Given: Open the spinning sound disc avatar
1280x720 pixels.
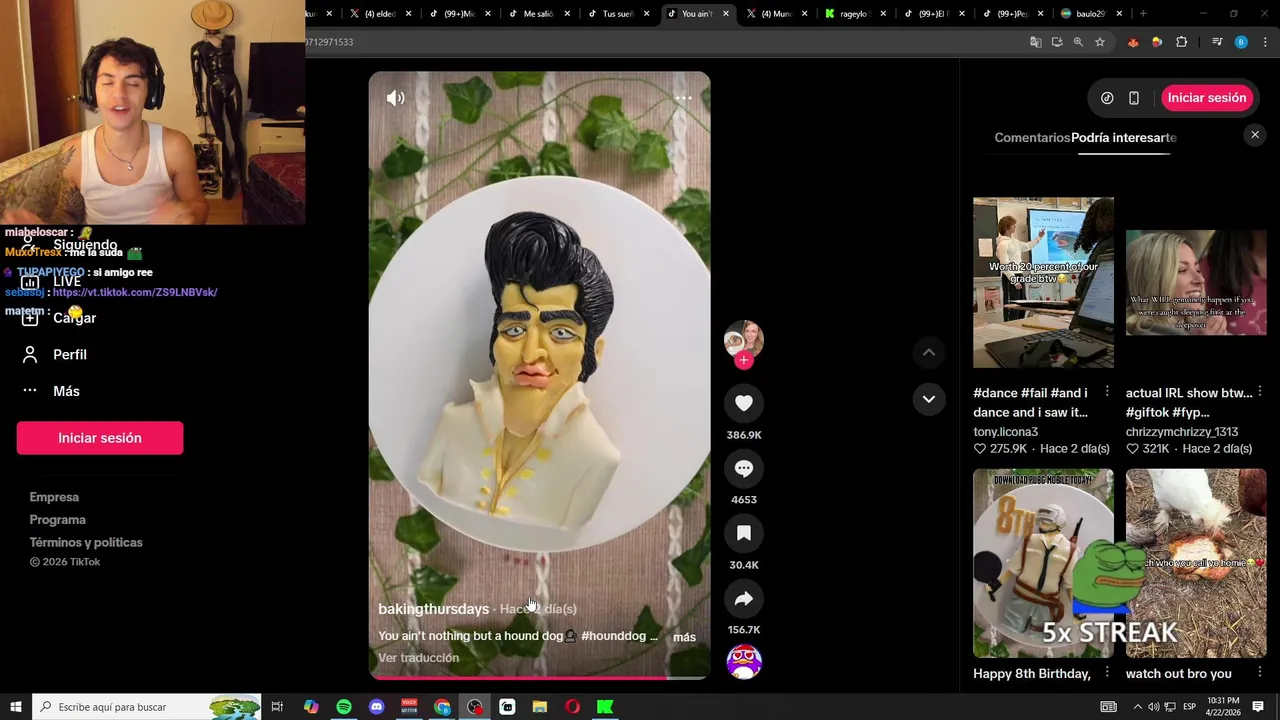Looking at the screenshot, I should pos(744,662).
